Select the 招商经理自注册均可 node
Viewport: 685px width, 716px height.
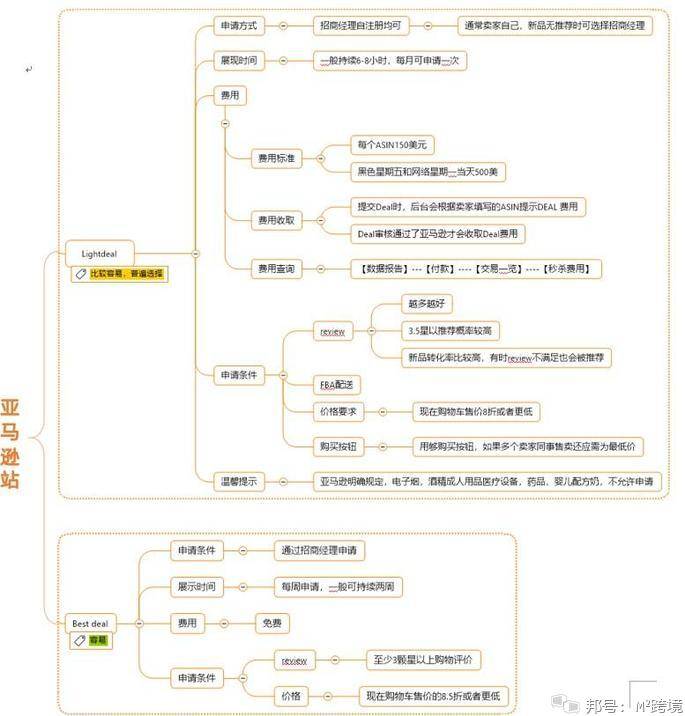[361, 26]
